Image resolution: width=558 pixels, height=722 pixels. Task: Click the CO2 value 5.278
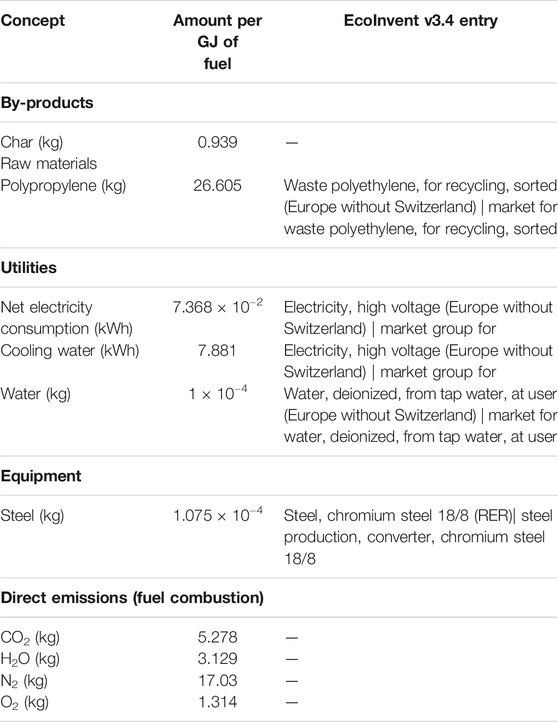point(217,637)
